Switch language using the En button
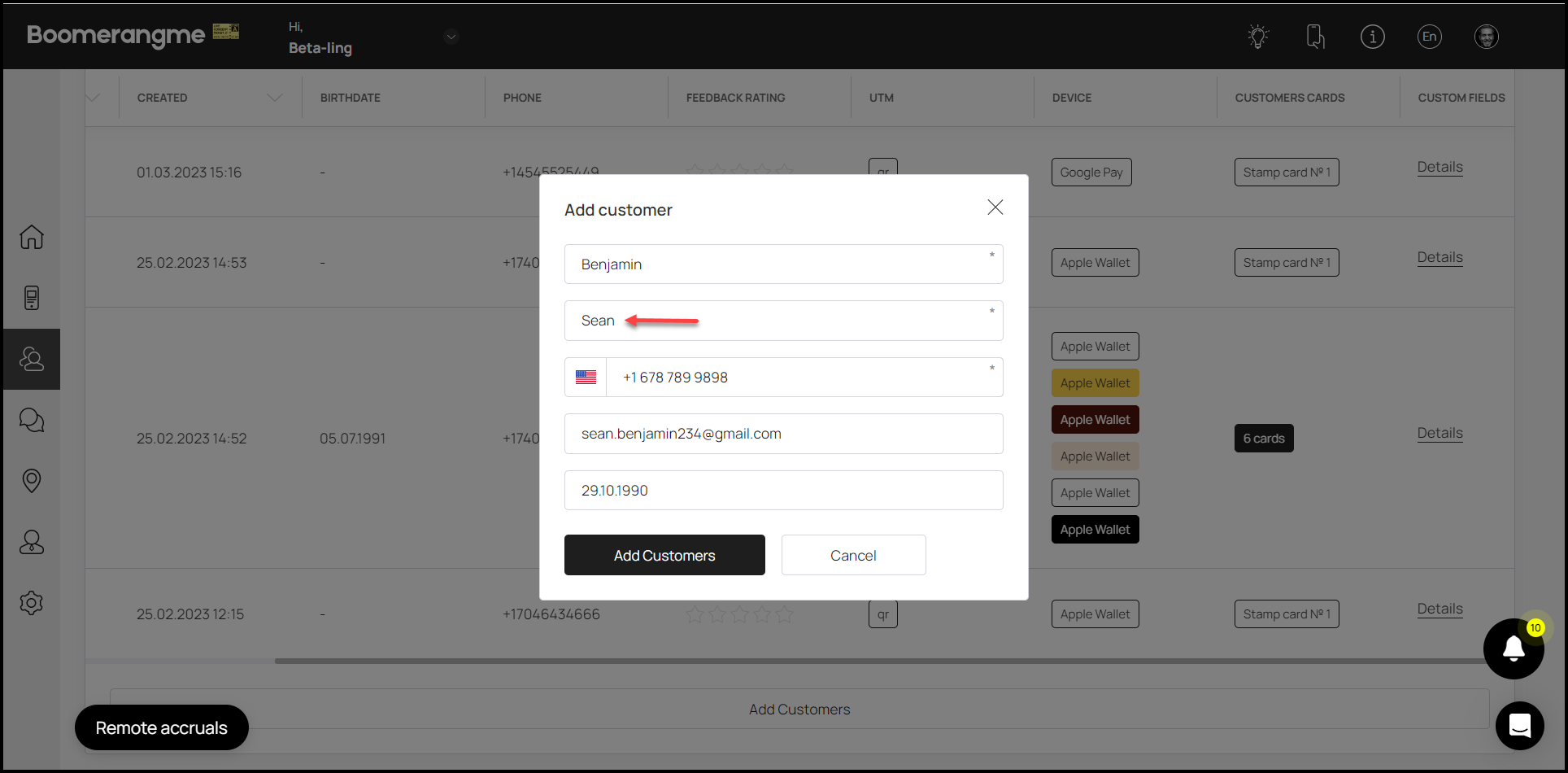 tap(1429, 37)
